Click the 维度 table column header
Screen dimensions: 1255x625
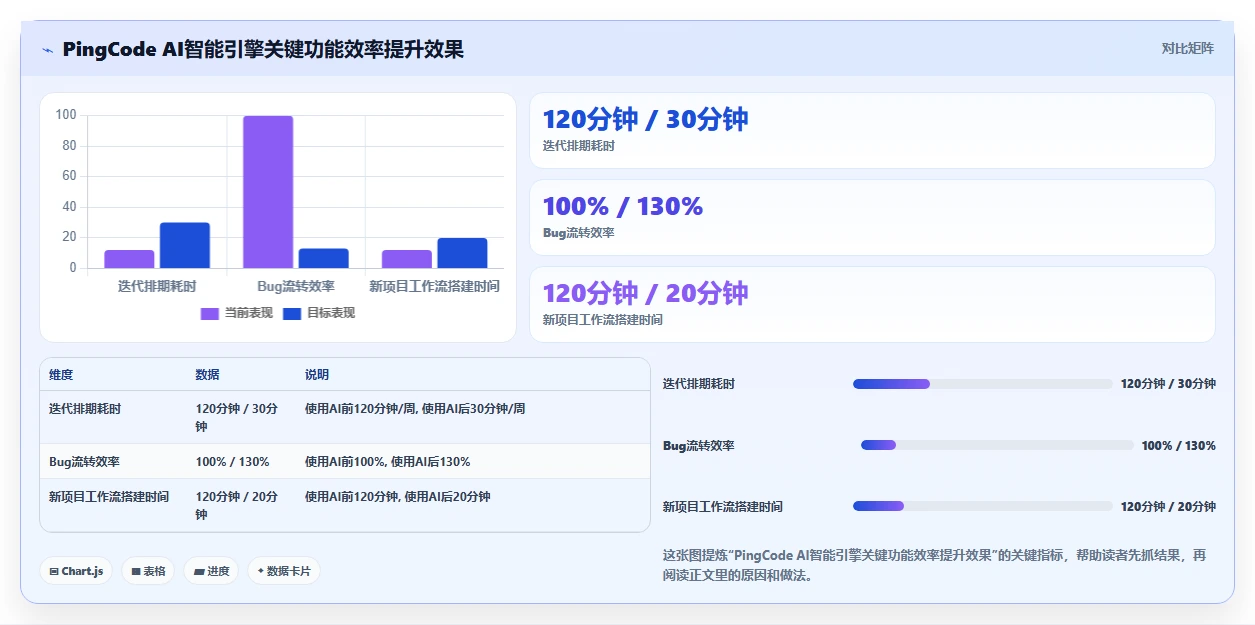click(x=61, y=375)
